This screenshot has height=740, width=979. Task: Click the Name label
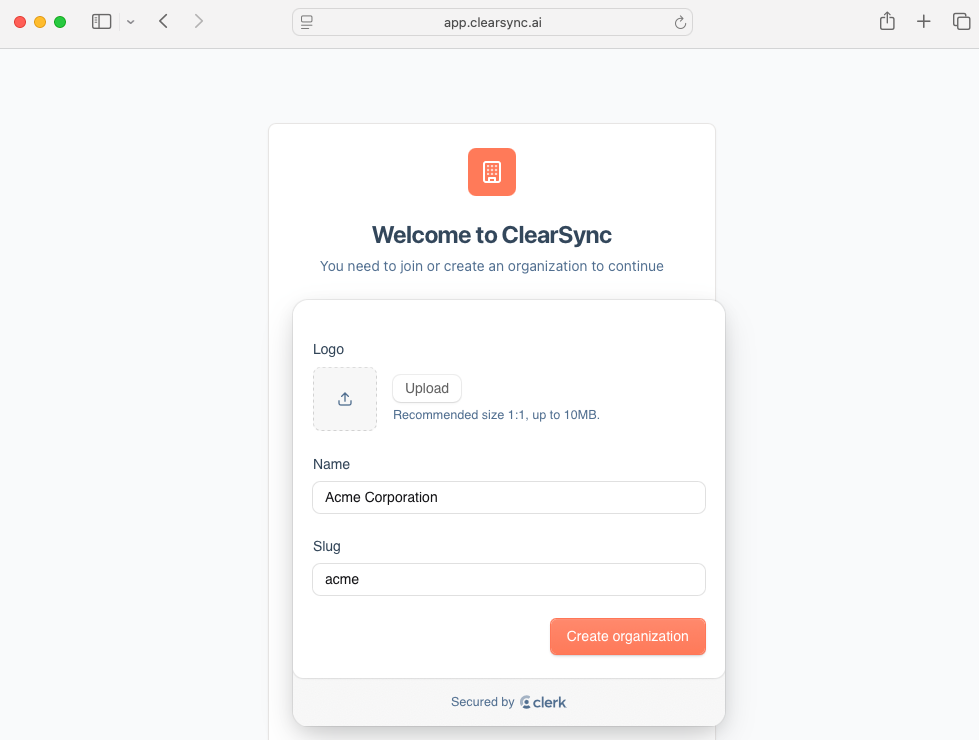coord(331,464)
